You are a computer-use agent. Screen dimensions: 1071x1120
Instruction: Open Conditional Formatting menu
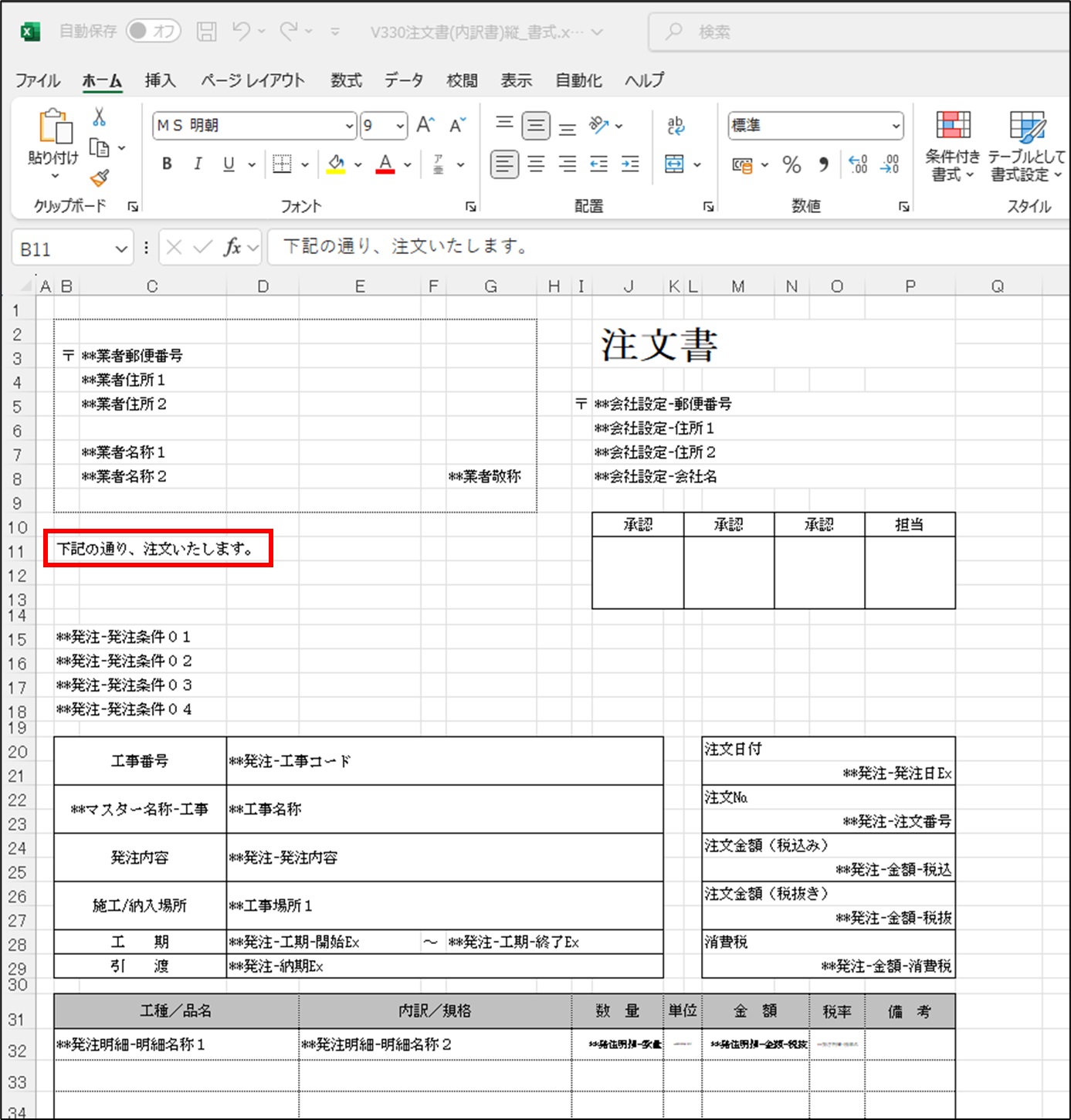pyautogui.click(x=953, y=147)
